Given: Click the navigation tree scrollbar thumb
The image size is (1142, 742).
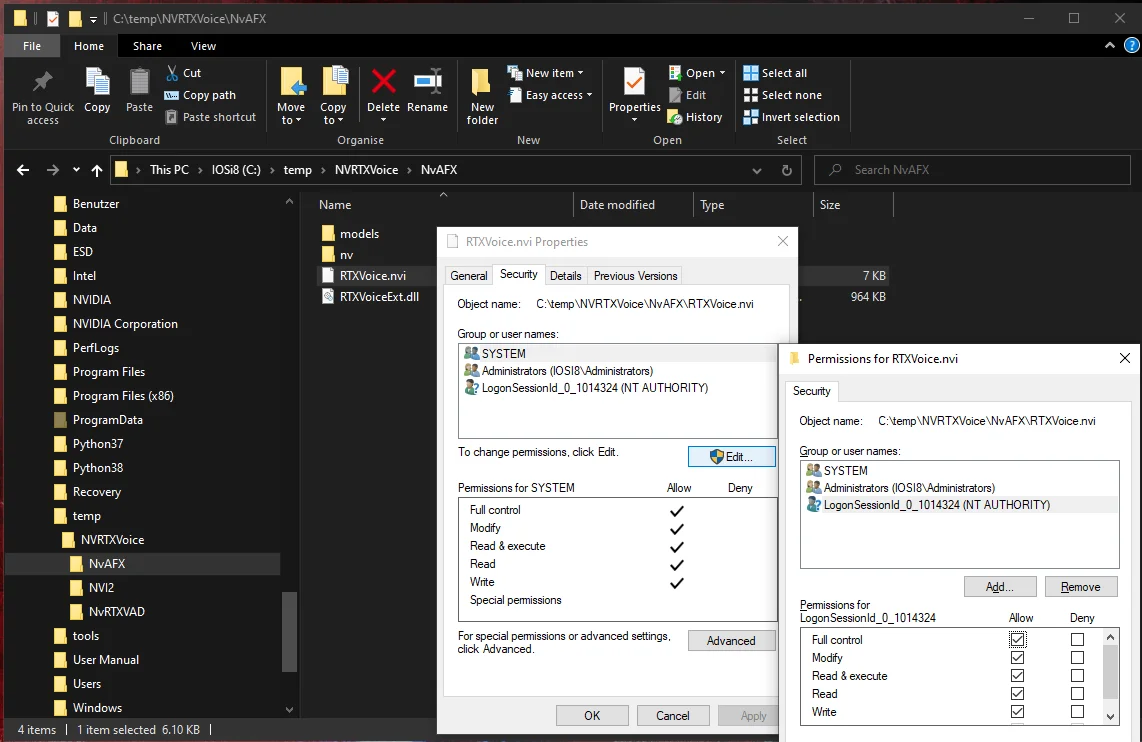Looking at the screenshot, I should [289, 631].
